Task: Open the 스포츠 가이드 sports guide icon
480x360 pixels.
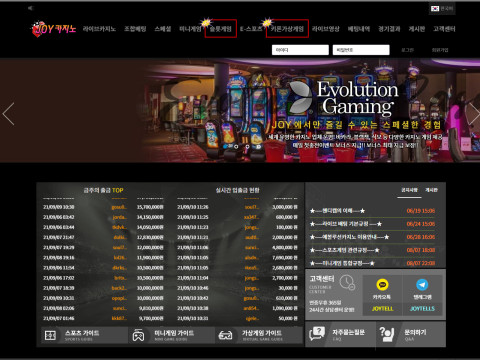Action: tap(50, 335)
